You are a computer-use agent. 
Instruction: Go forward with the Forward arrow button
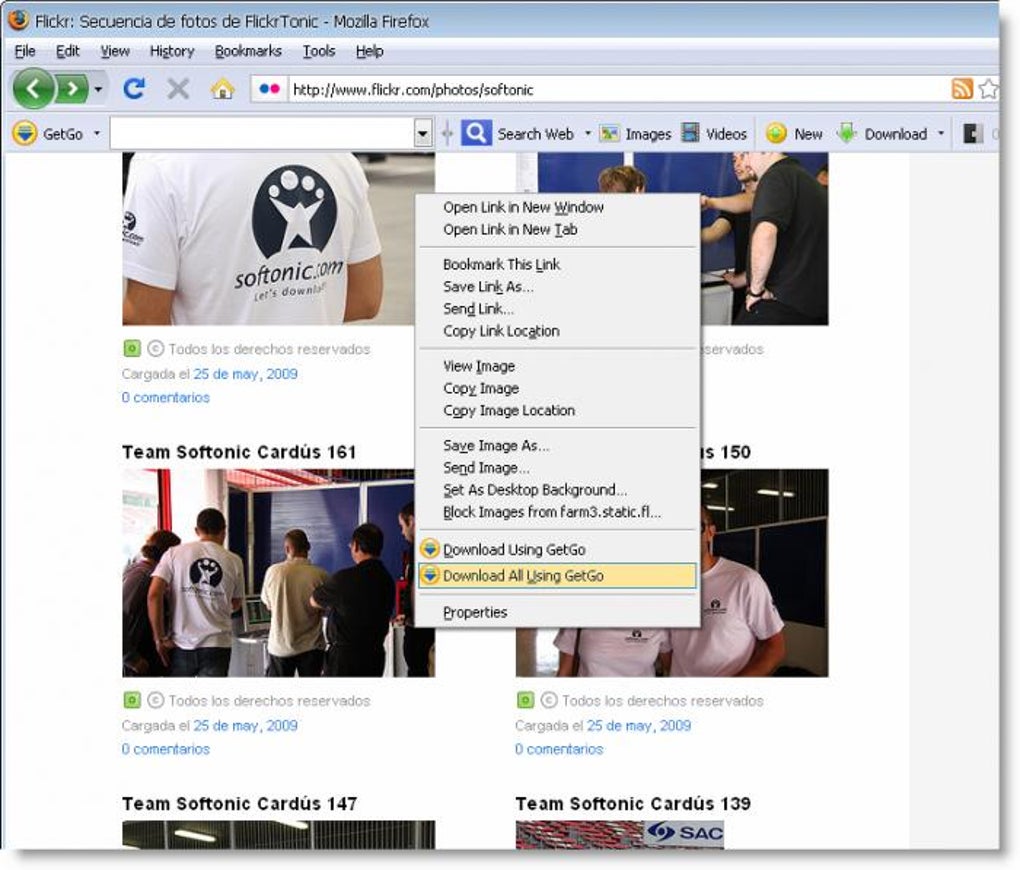(x=72, y=88)
